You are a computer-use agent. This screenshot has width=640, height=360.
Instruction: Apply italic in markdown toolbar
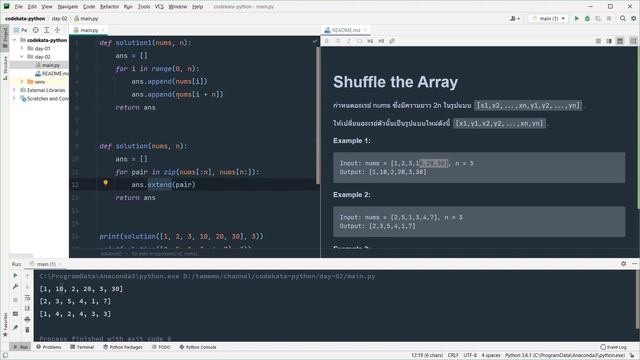[x=348, y=41]
